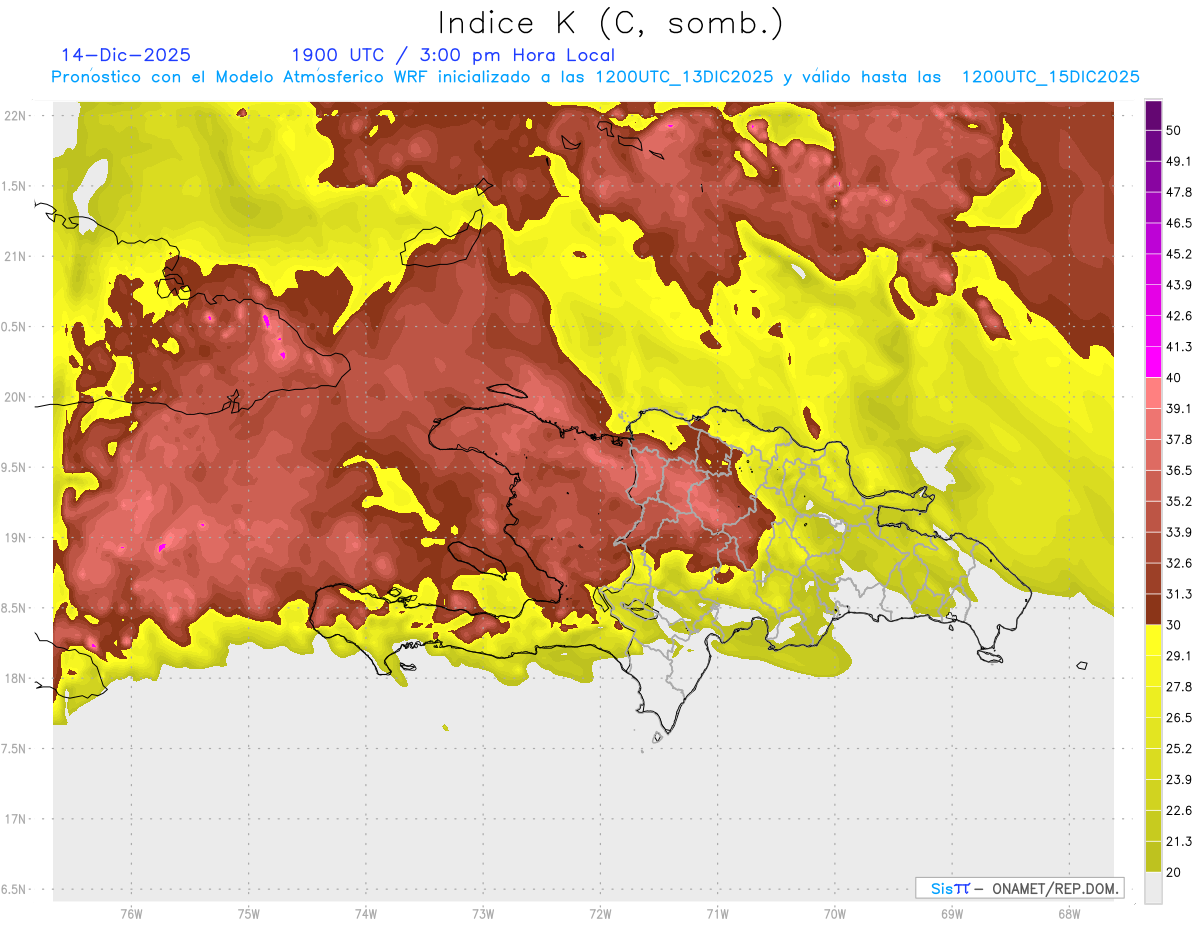The image size is (1200, 927).
Task: Click the 'Indice K (C, somb.)' map title
Action: click(611, 23)
